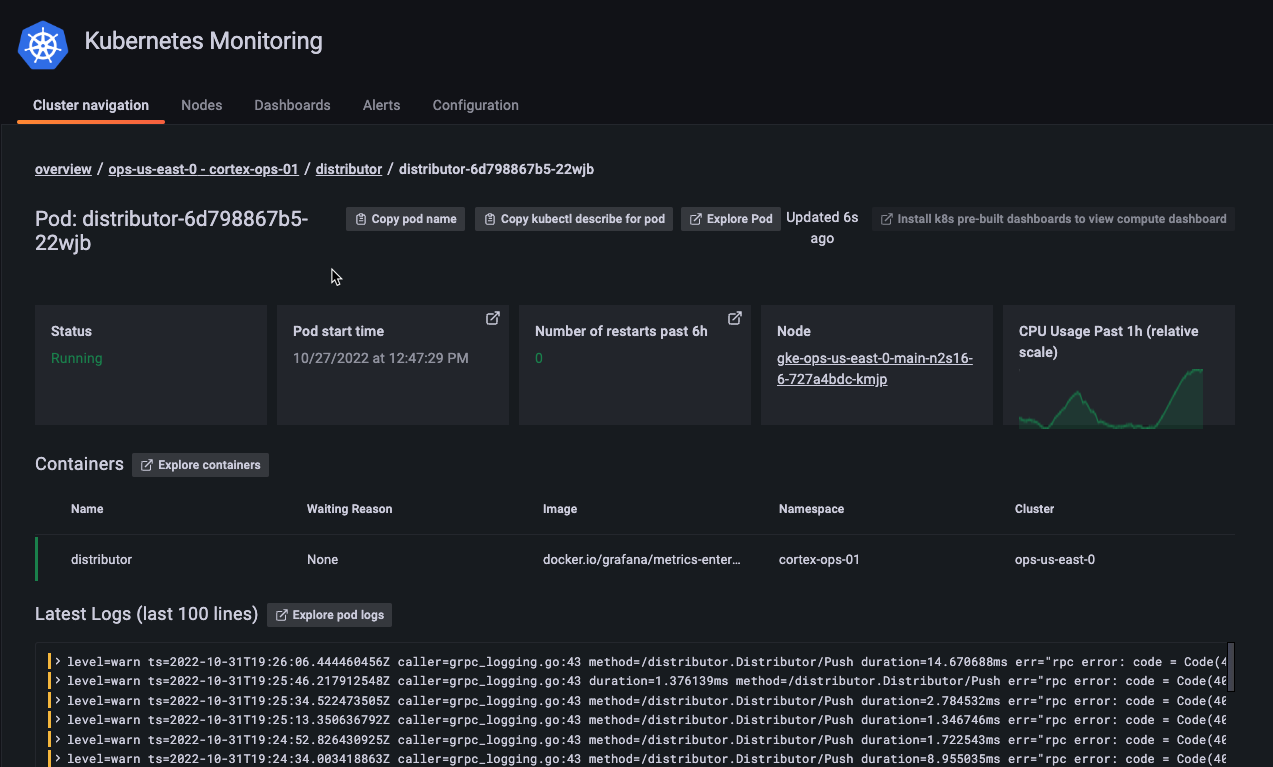This screenshot has width=1273, height=767.
Task: Click the Running status value
Action: pyautogui.click(x=77, y=358)
